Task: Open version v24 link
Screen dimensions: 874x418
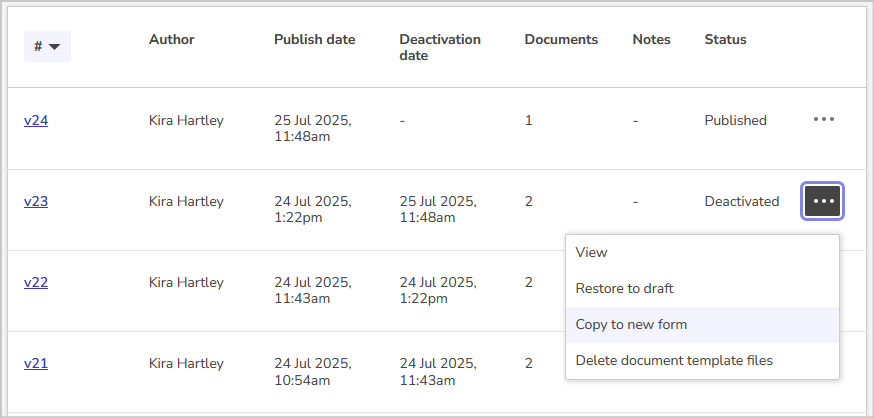Action: (x=36, y=120)
